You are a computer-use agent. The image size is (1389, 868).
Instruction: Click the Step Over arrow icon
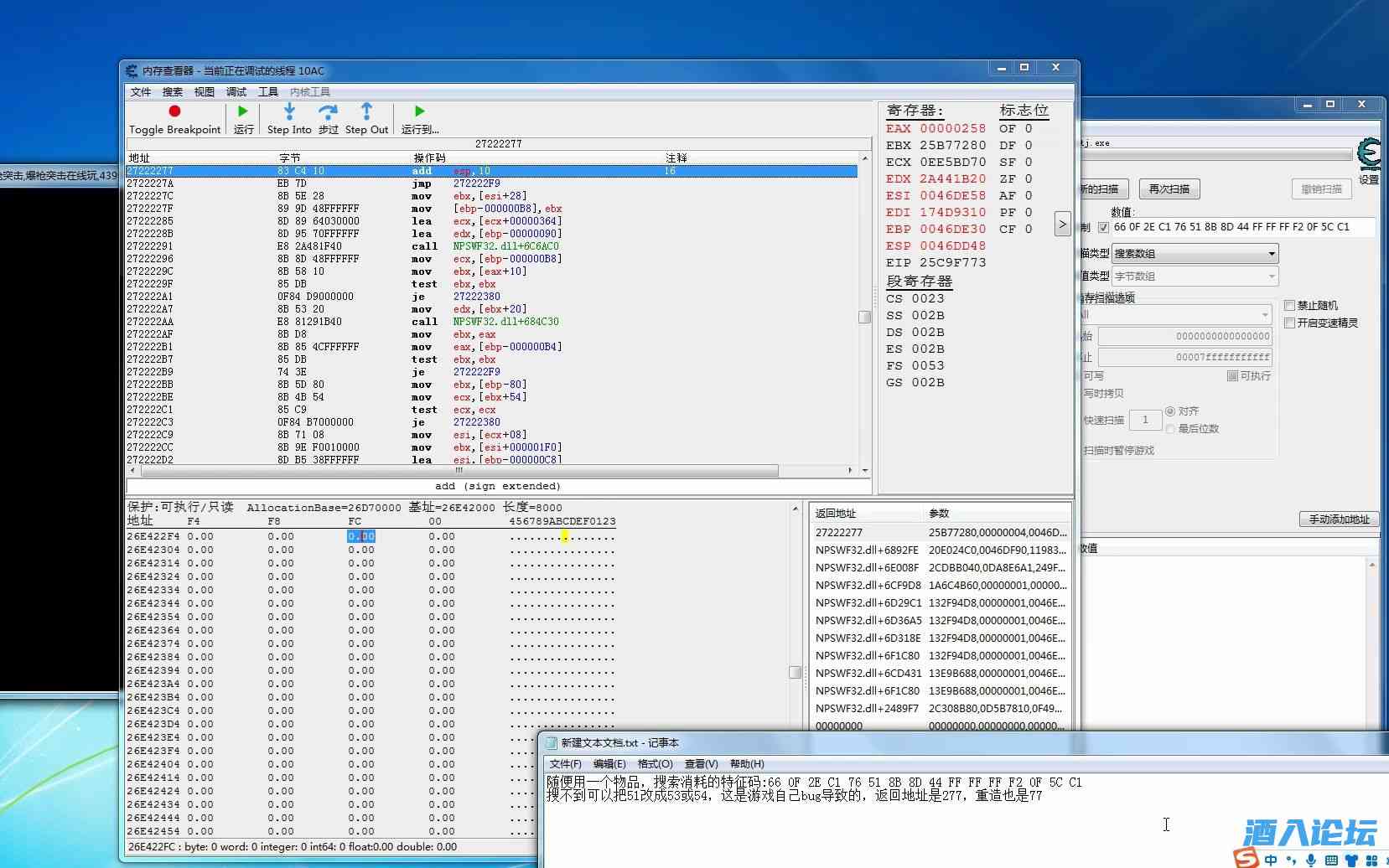pos(328,111)
